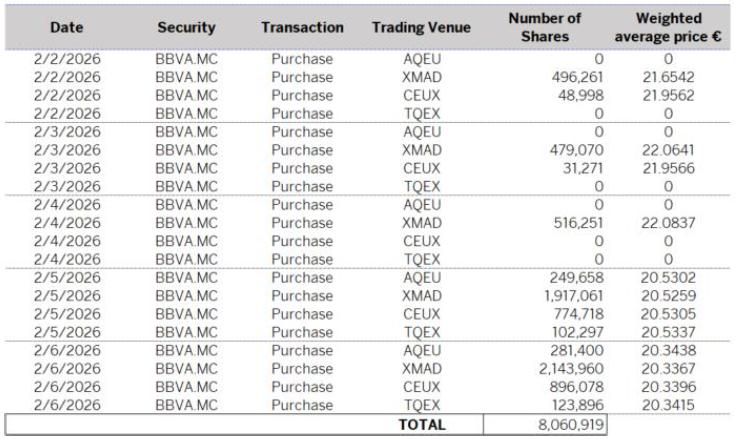This screenshot has width=736, height=439.
Task: Select the 22.0837 average price cell
Action: 667,222
